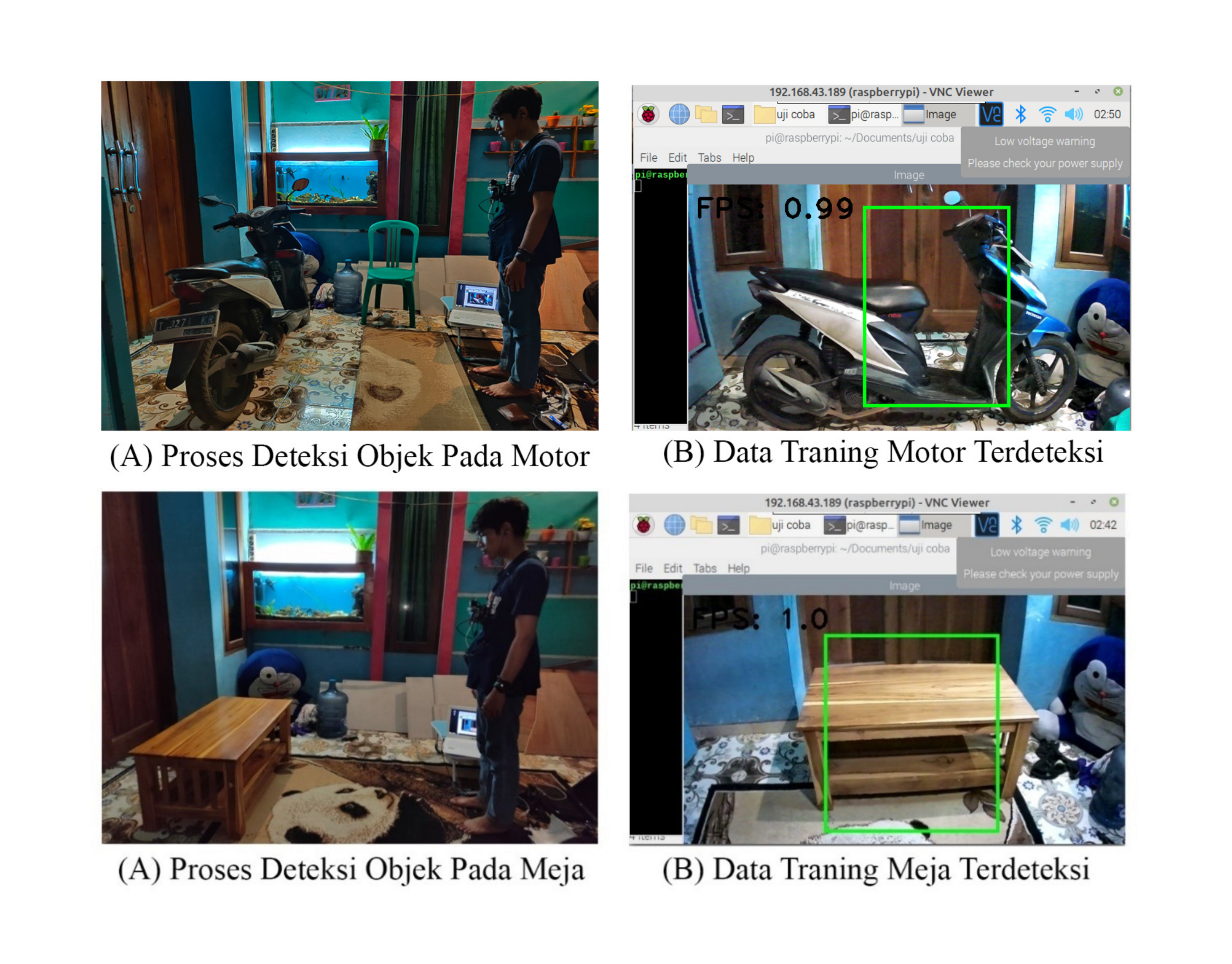The height and width of the screenshot is (964, 1232).
Task: Open file manager icon in motorcycle VNC window
Action: click(705, 115)
